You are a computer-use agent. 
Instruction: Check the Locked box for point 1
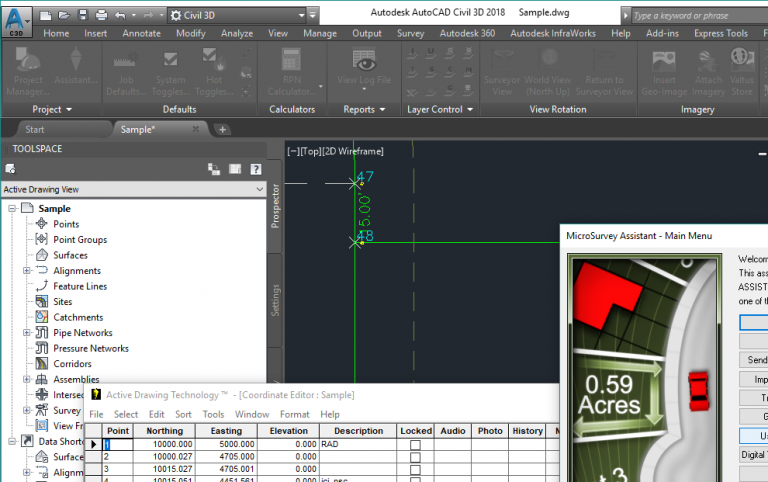click(415, 444)
